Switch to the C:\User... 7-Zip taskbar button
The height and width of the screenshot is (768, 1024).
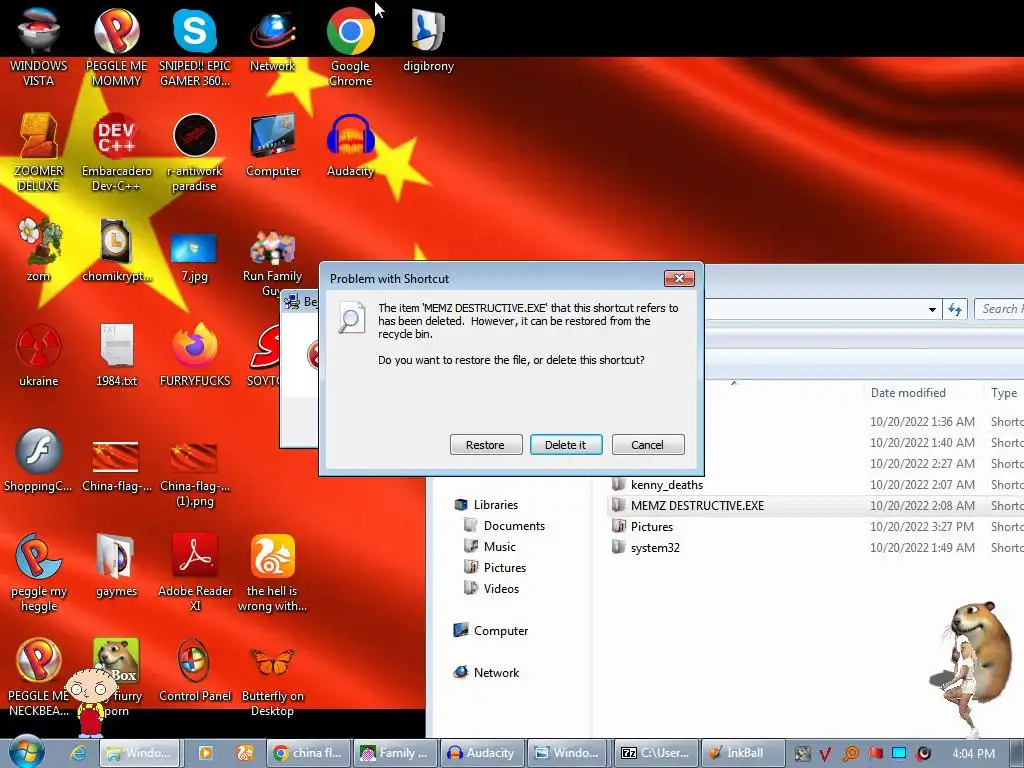click(x=656, y=753)
